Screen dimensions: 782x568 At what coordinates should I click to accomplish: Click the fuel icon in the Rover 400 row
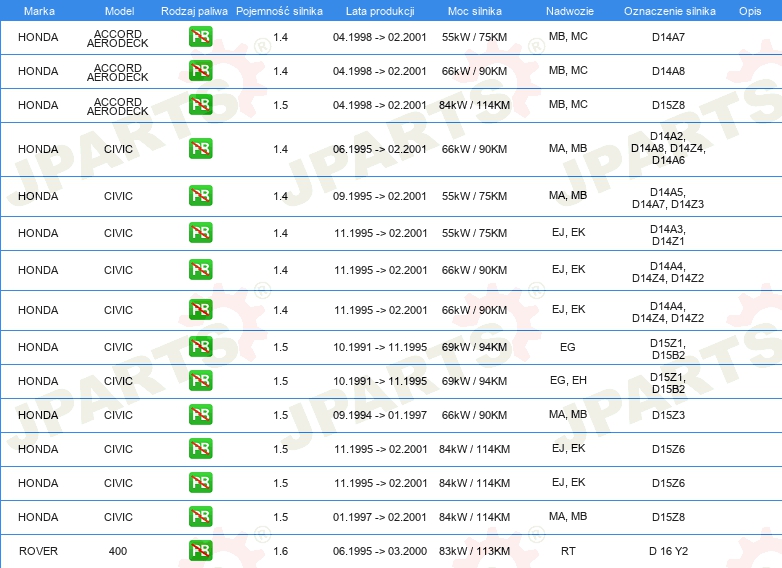pyautogui.click(x=200, y=550)
